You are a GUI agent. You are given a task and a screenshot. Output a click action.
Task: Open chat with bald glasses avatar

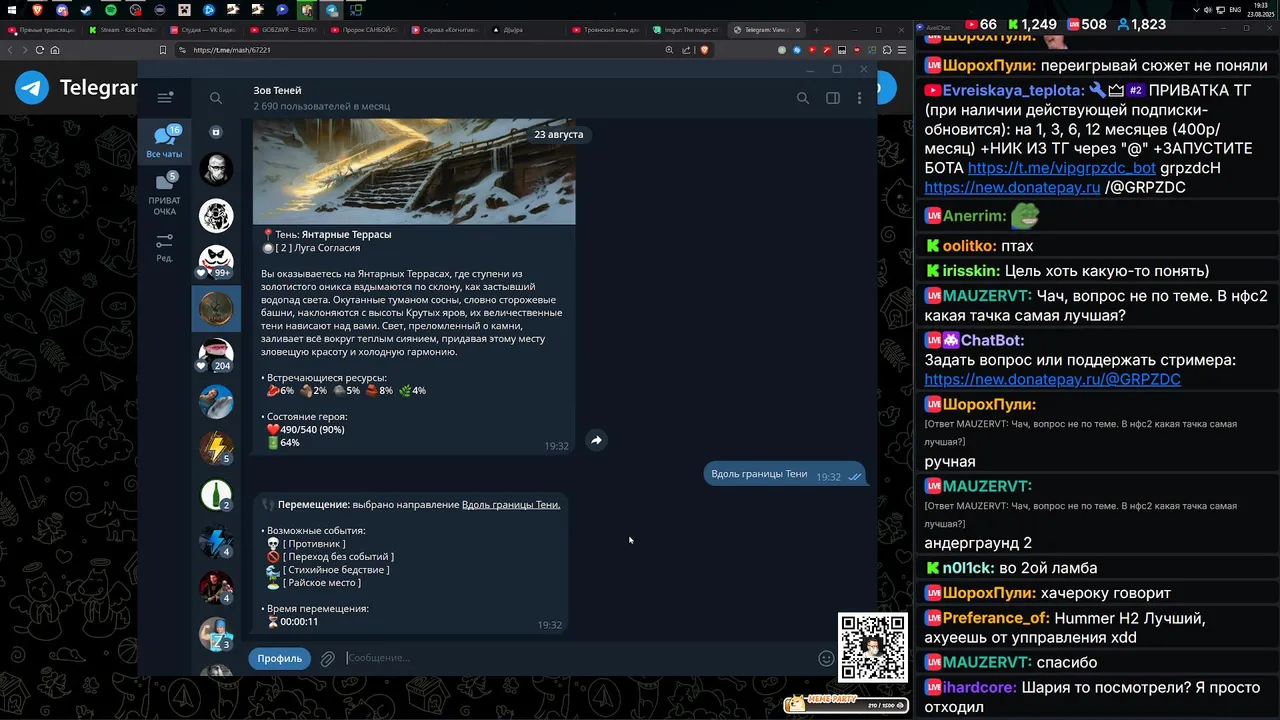216,169
